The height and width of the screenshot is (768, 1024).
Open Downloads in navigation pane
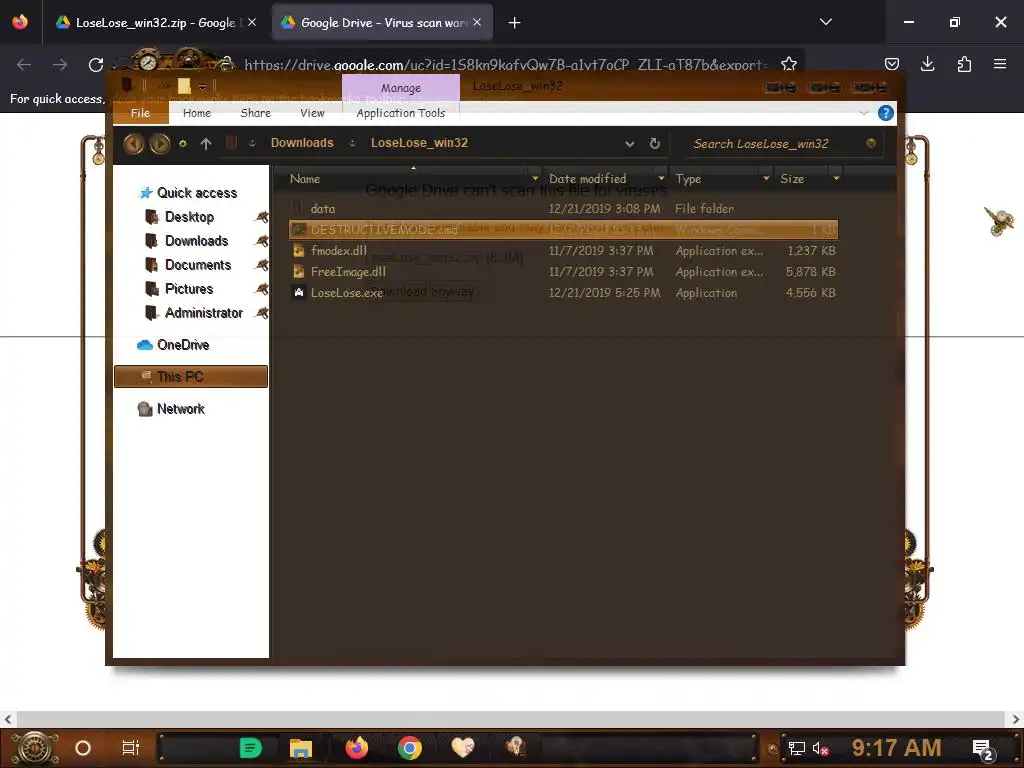click(197, 241)
